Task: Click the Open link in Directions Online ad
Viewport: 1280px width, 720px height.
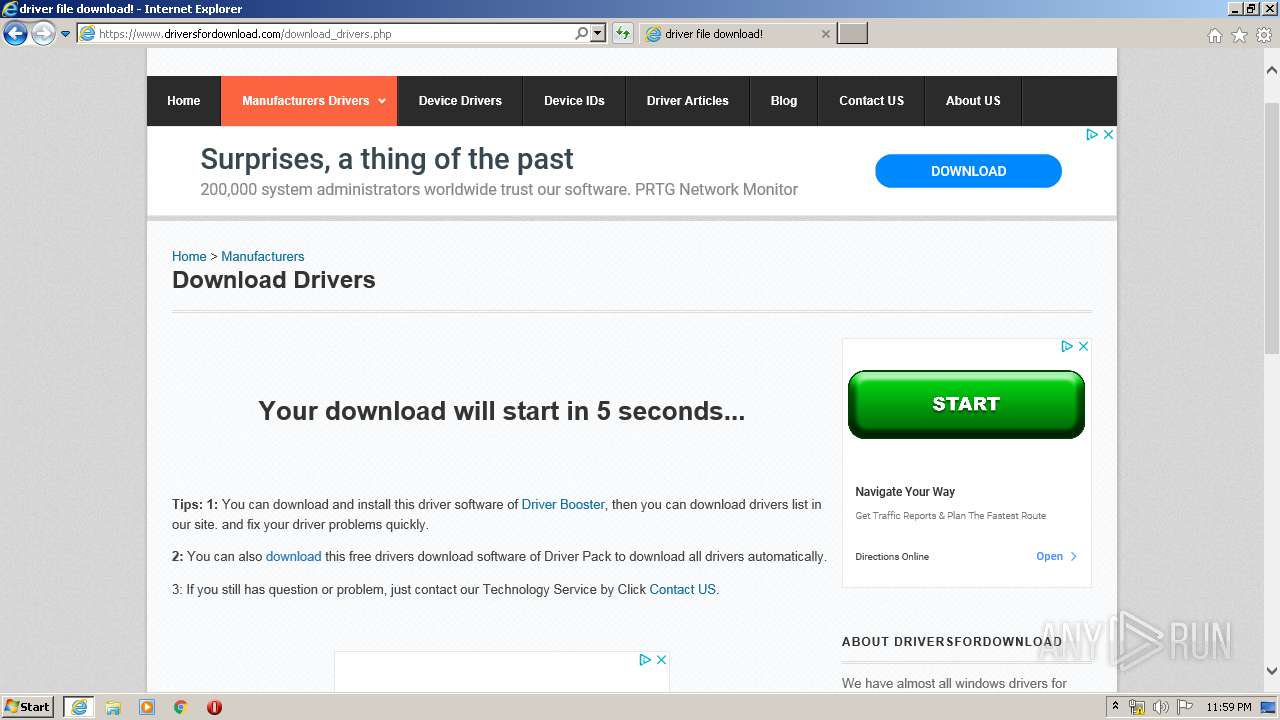Action: (x=1057, y=556)
